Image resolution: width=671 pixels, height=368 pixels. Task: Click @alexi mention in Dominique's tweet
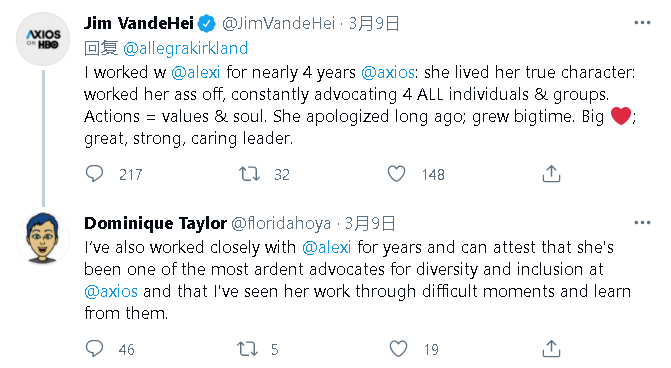point(327,247)
